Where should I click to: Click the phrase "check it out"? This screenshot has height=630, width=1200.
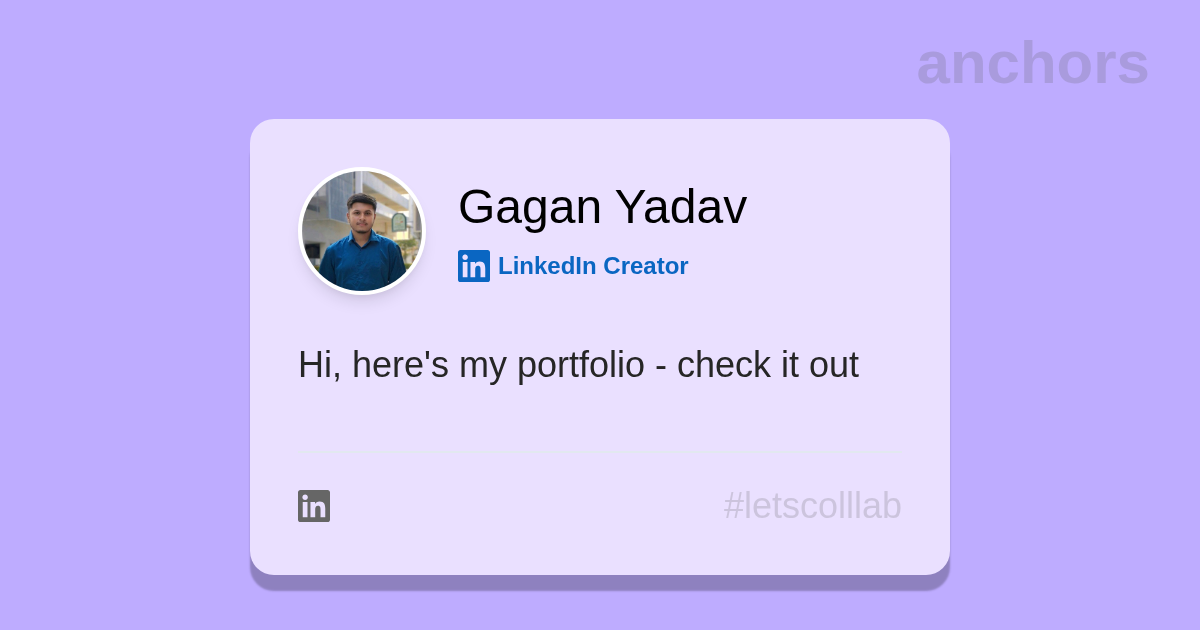767,365
